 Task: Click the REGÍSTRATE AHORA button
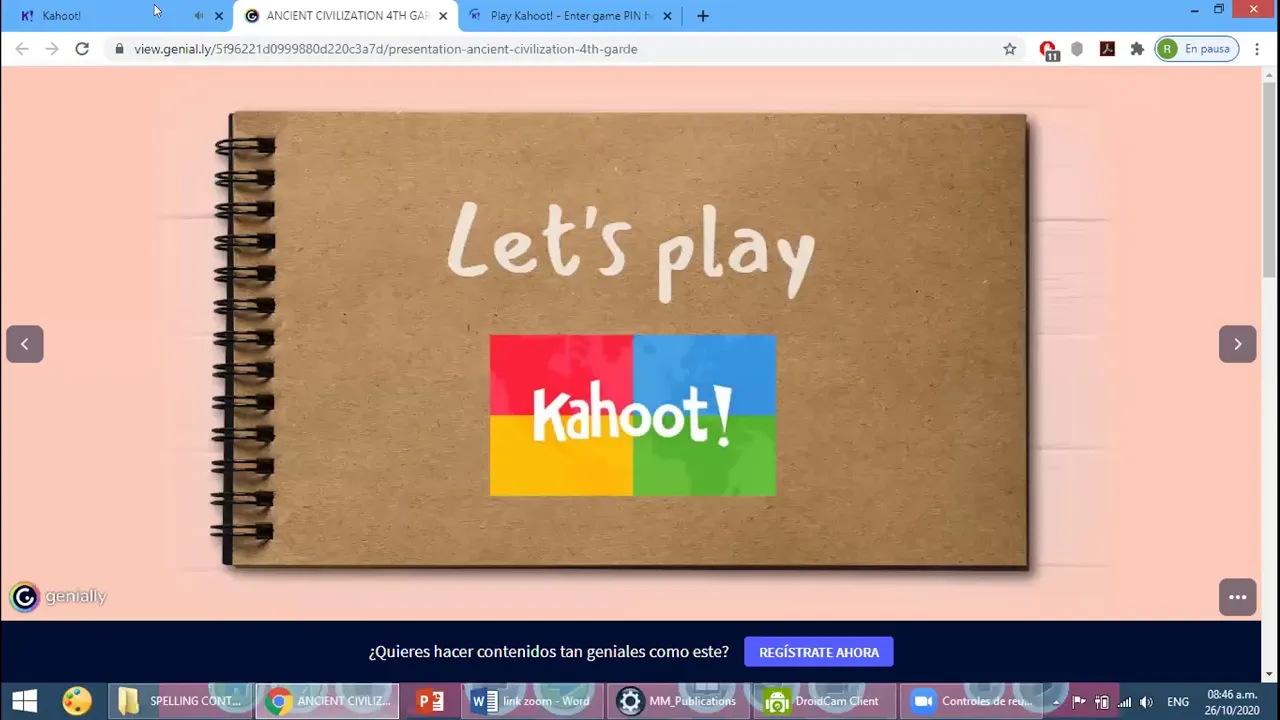[819, 652]
